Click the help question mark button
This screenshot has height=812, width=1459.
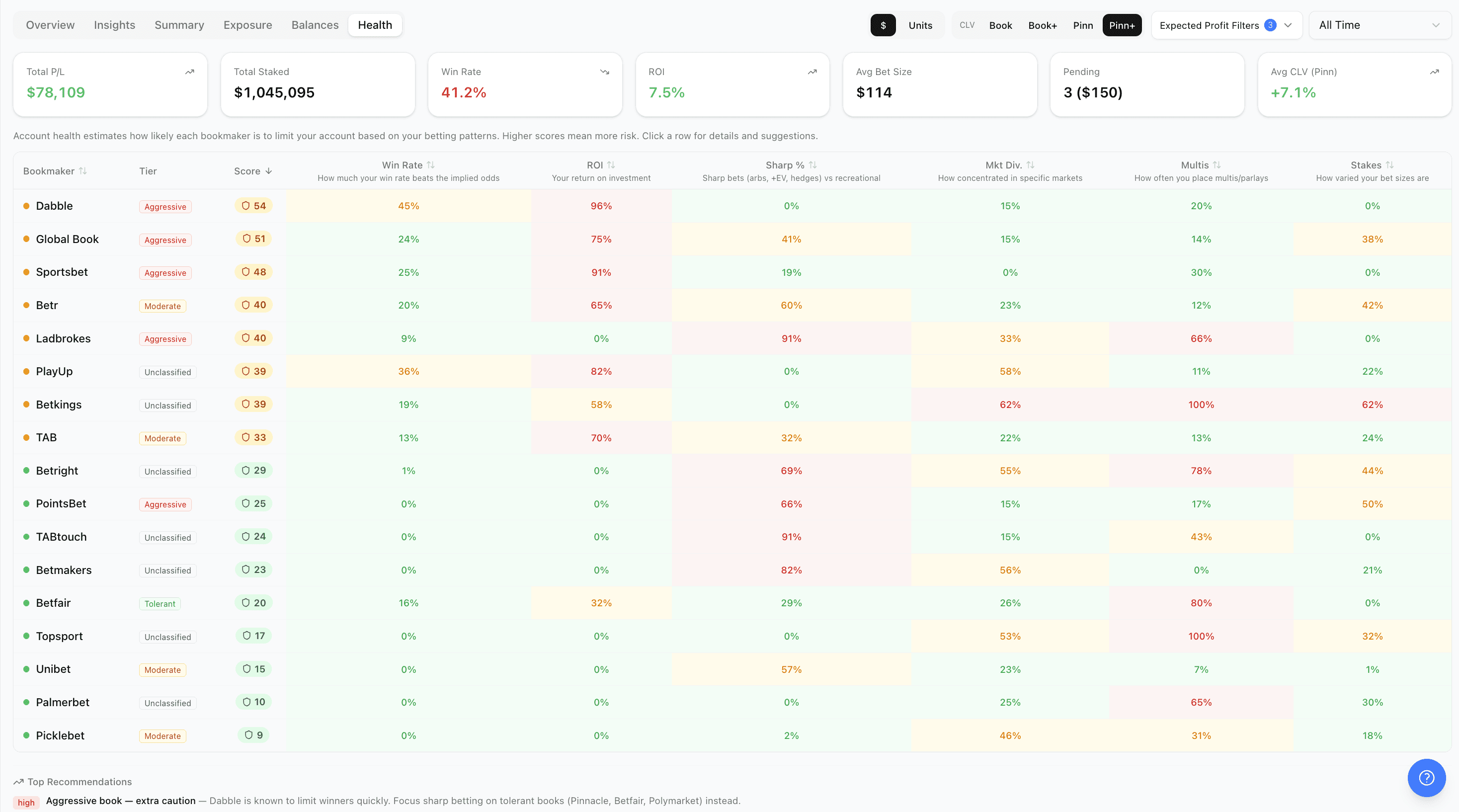pyautogui.click(x=1426, y=777)
